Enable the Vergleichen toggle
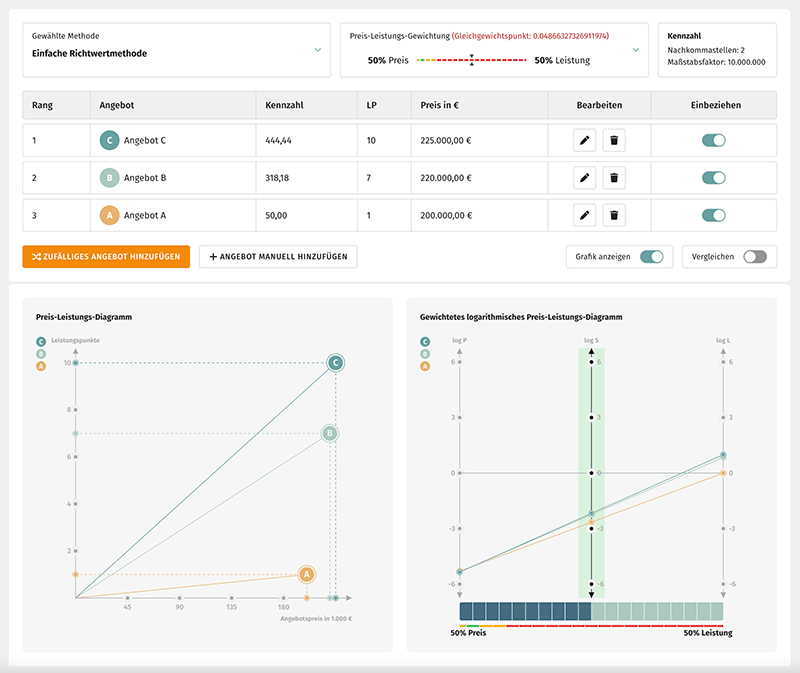Viewport: 800px width, 673px height. [755, 257]
